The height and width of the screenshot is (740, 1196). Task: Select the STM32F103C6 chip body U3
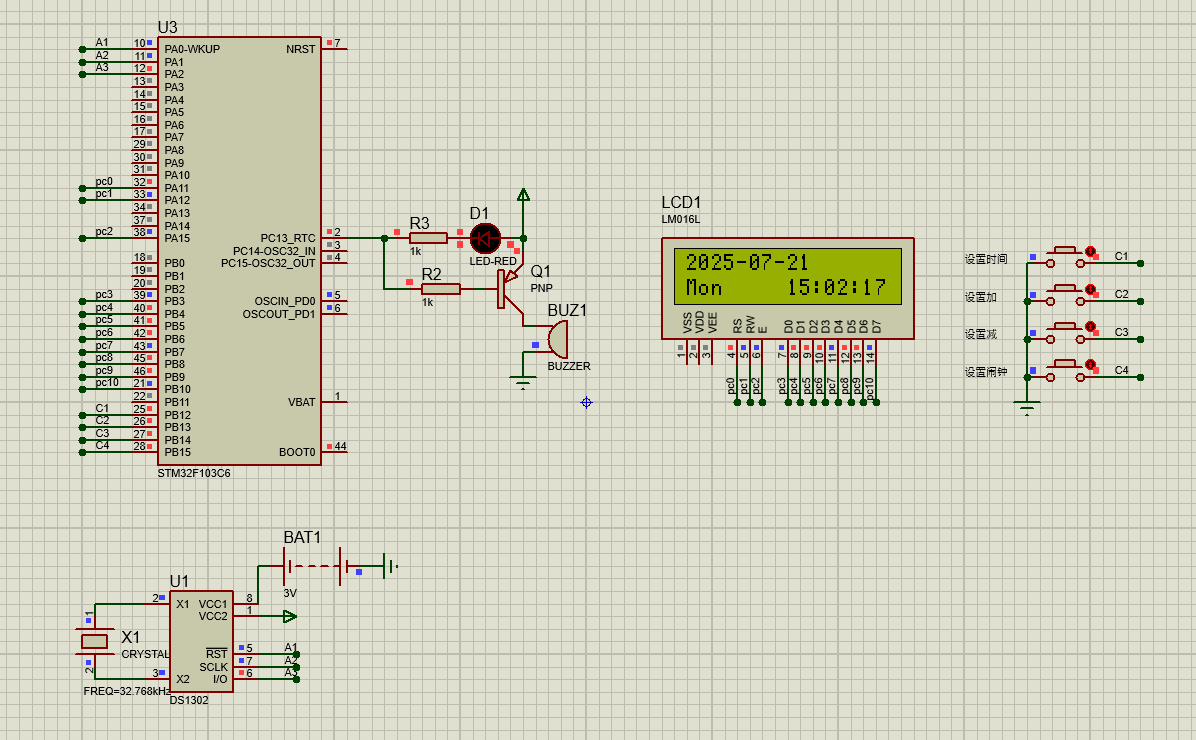pos(239,250)
